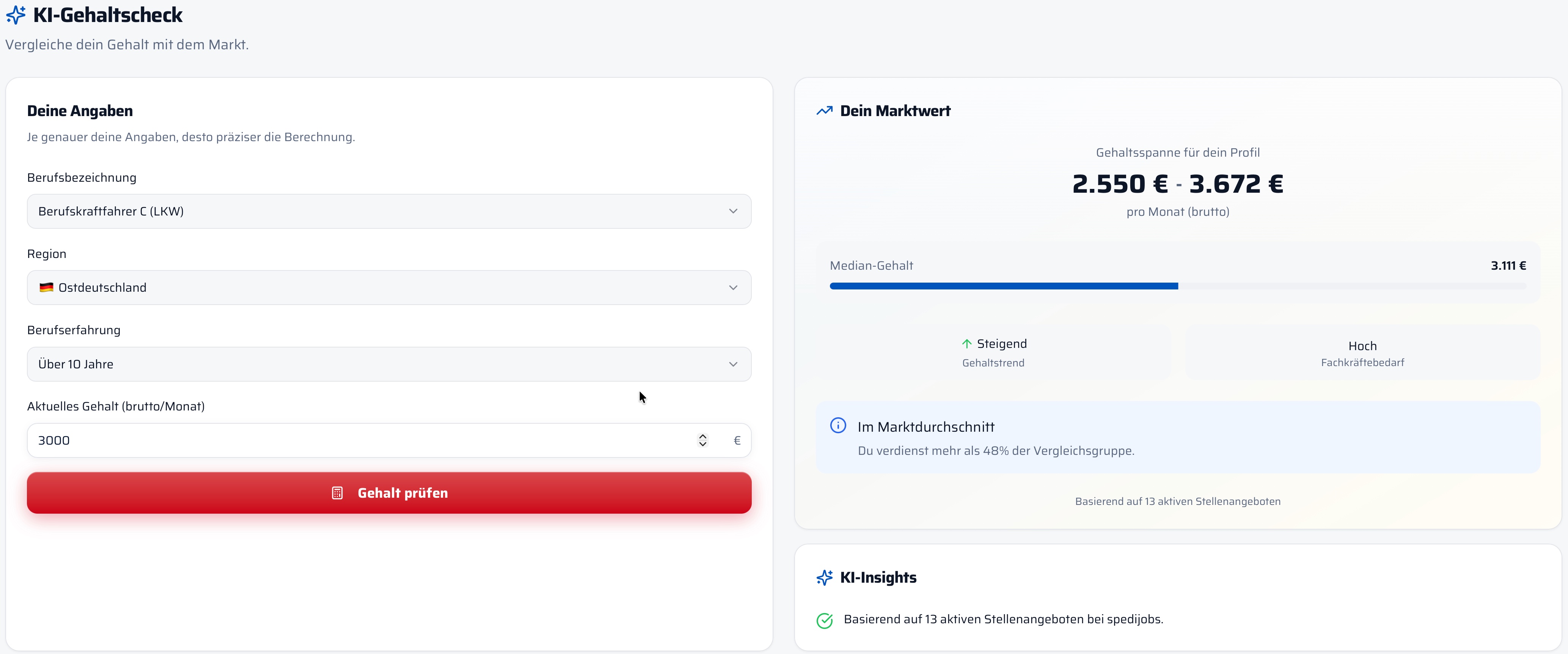Click the chevron arrow of Berufsbezeichnung select

click(733, 211)
